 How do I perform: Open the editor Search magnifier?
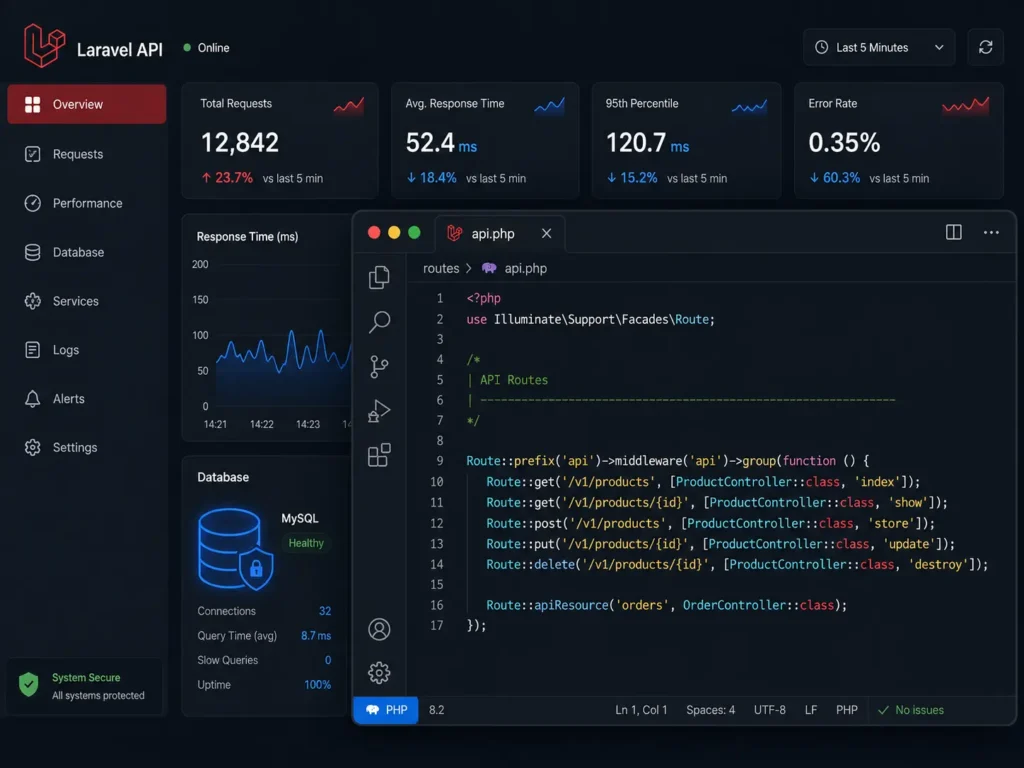(x=379, y=321)
